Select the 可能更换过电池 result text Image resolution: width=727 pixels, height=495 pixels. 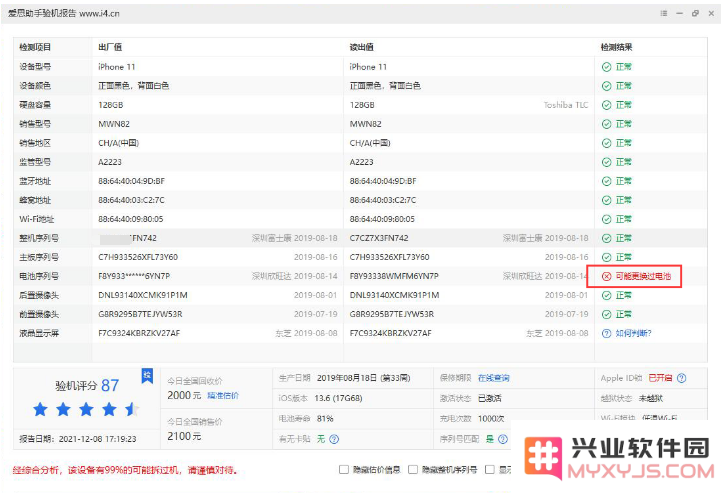pos(643,276)
